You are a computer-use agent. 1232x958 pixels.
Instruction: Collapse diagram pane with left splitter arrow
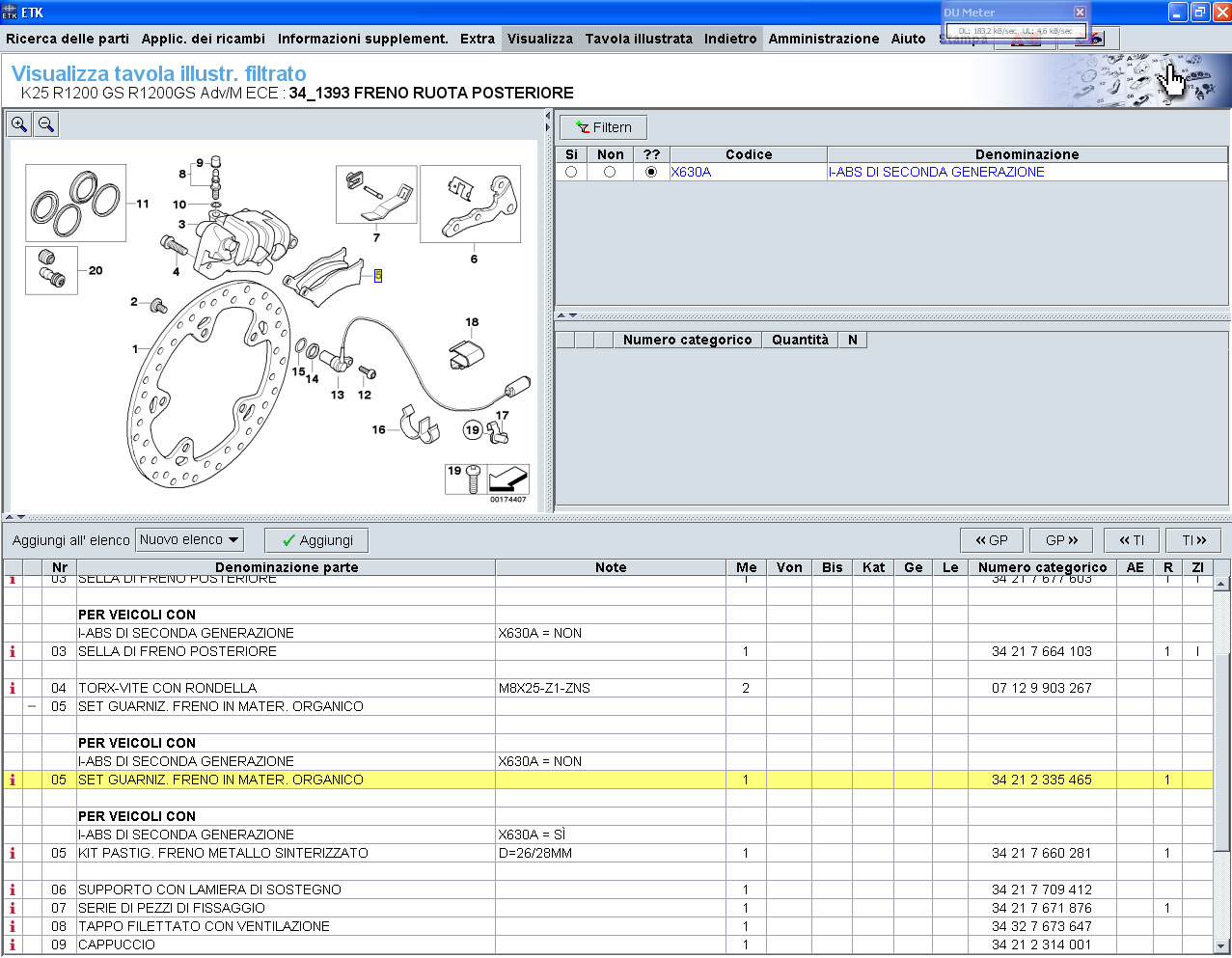[547, 116]
